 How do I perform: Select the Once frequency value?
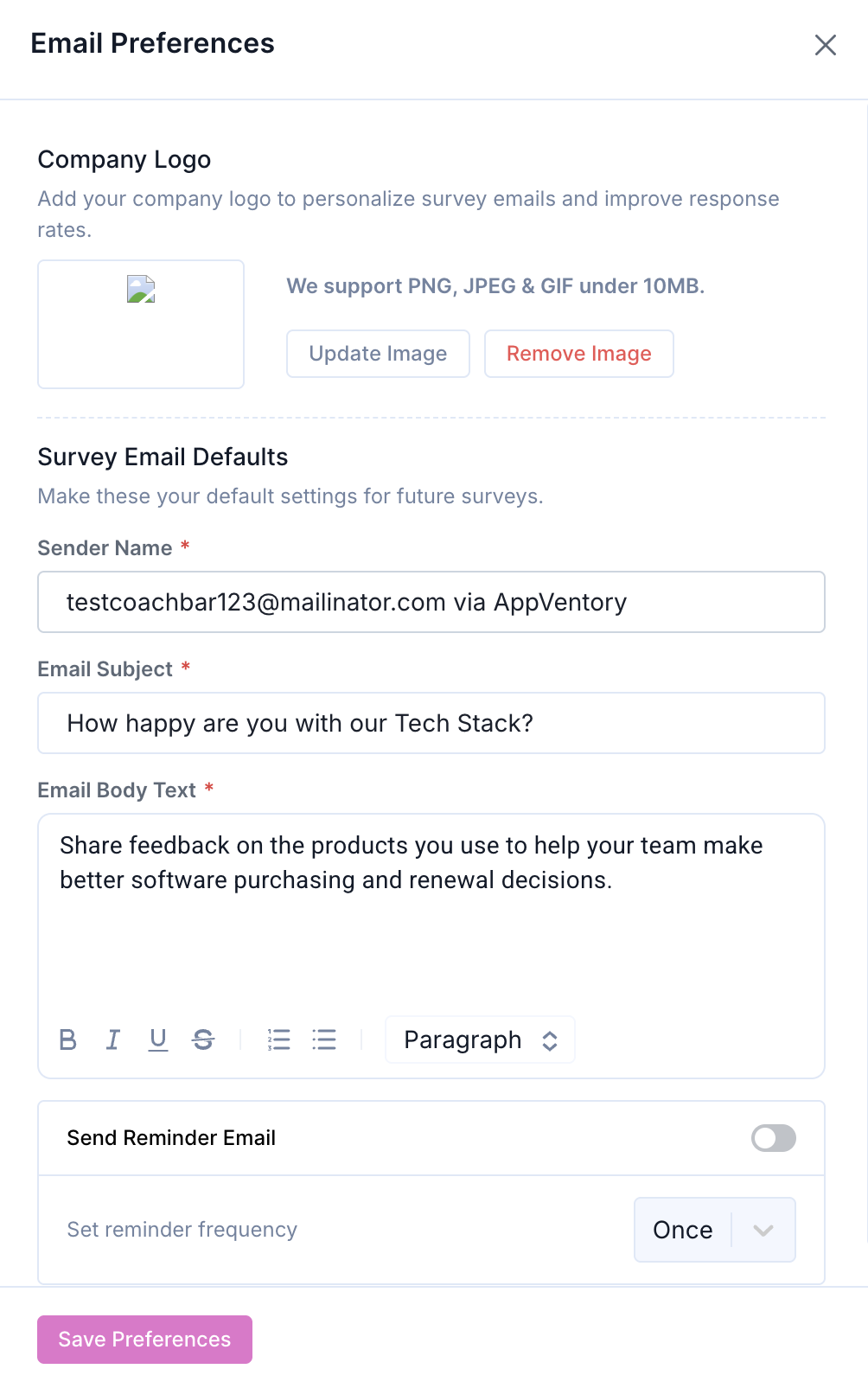click(x=683, y=1230)
